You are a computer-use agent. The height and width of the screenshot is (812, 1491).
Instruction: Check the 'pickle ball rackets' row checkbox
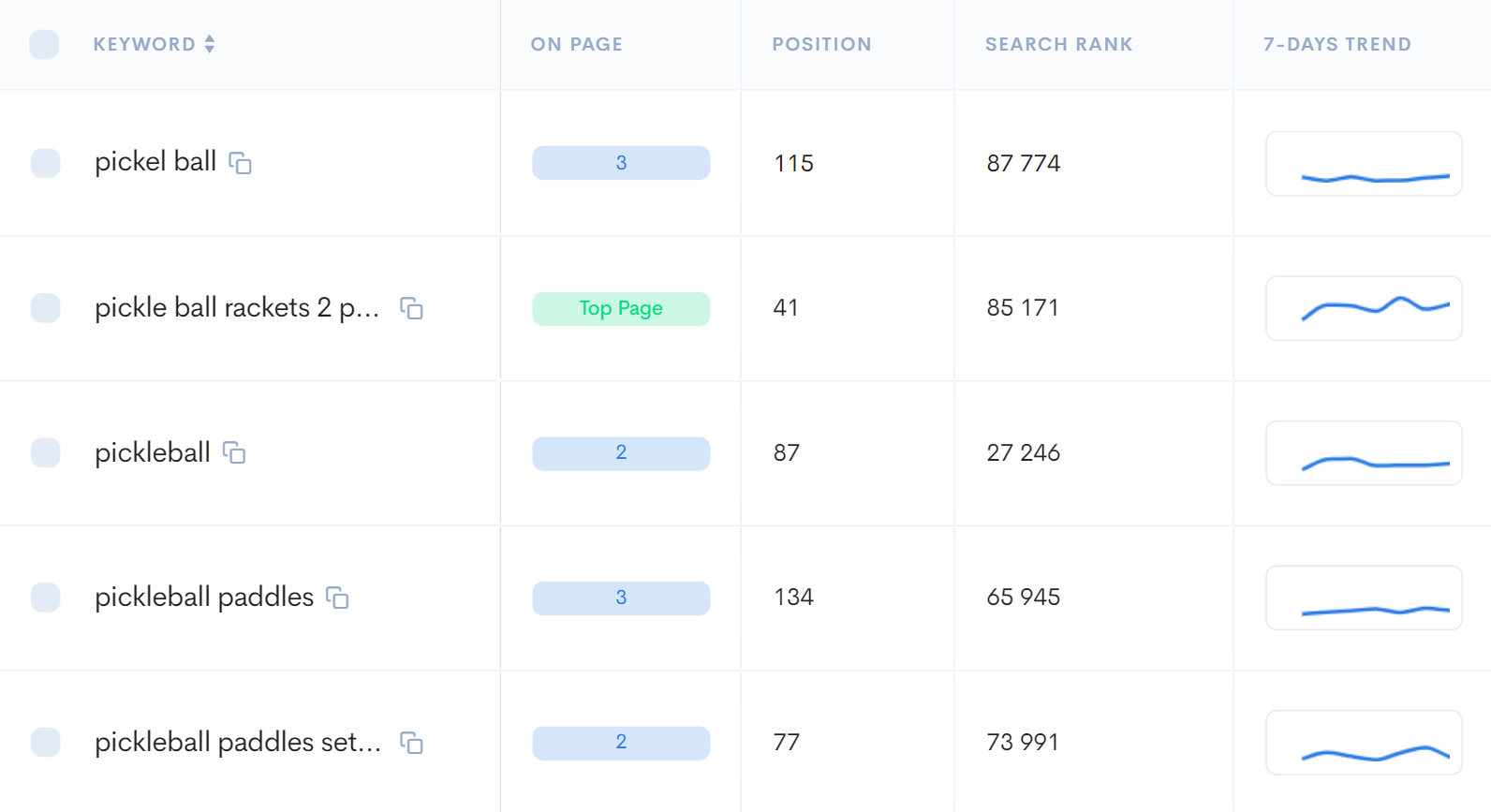[45, 308]
